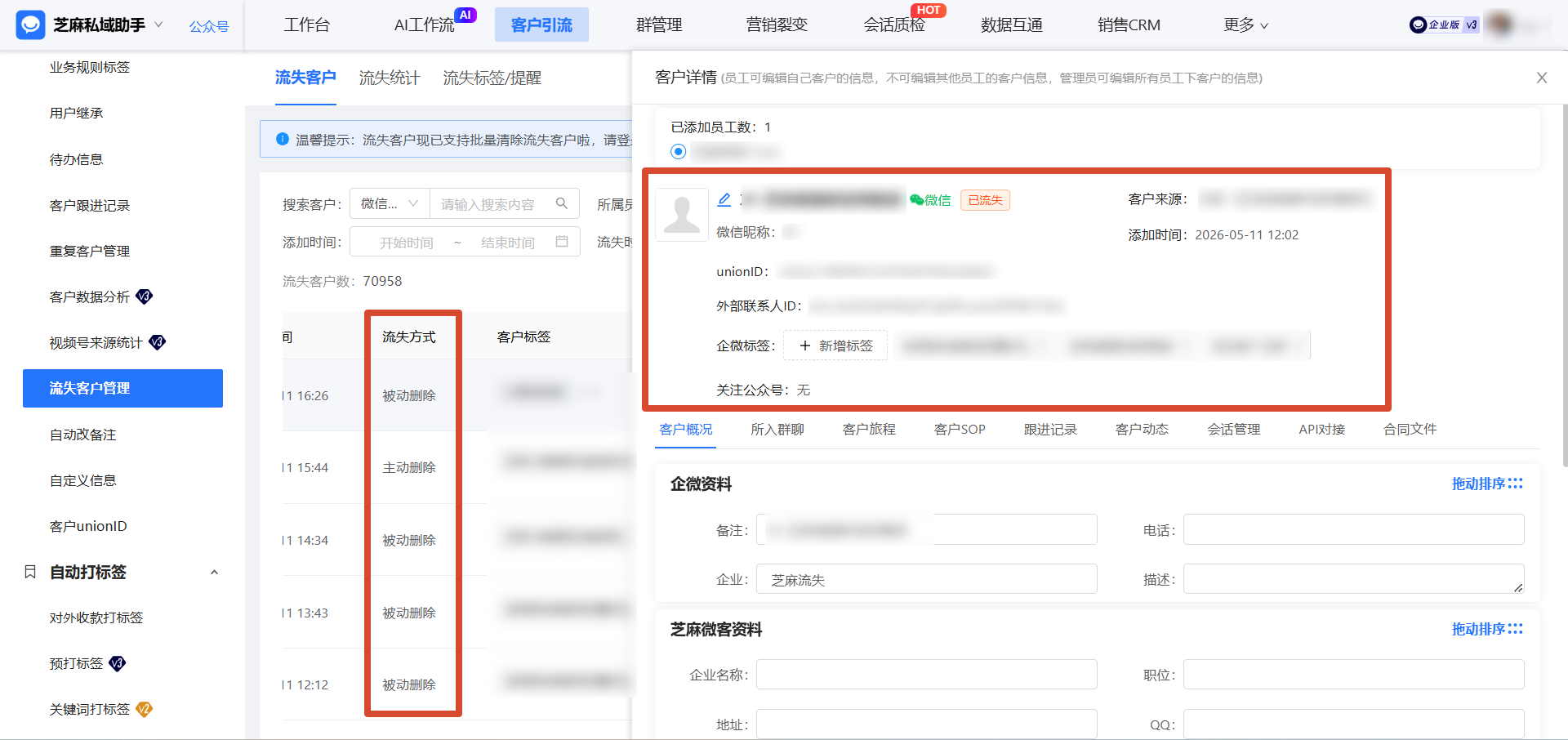Switch to the 所入群聊 tab
The width and height of the screenshot is (1568, 740).
coord(777,429)
